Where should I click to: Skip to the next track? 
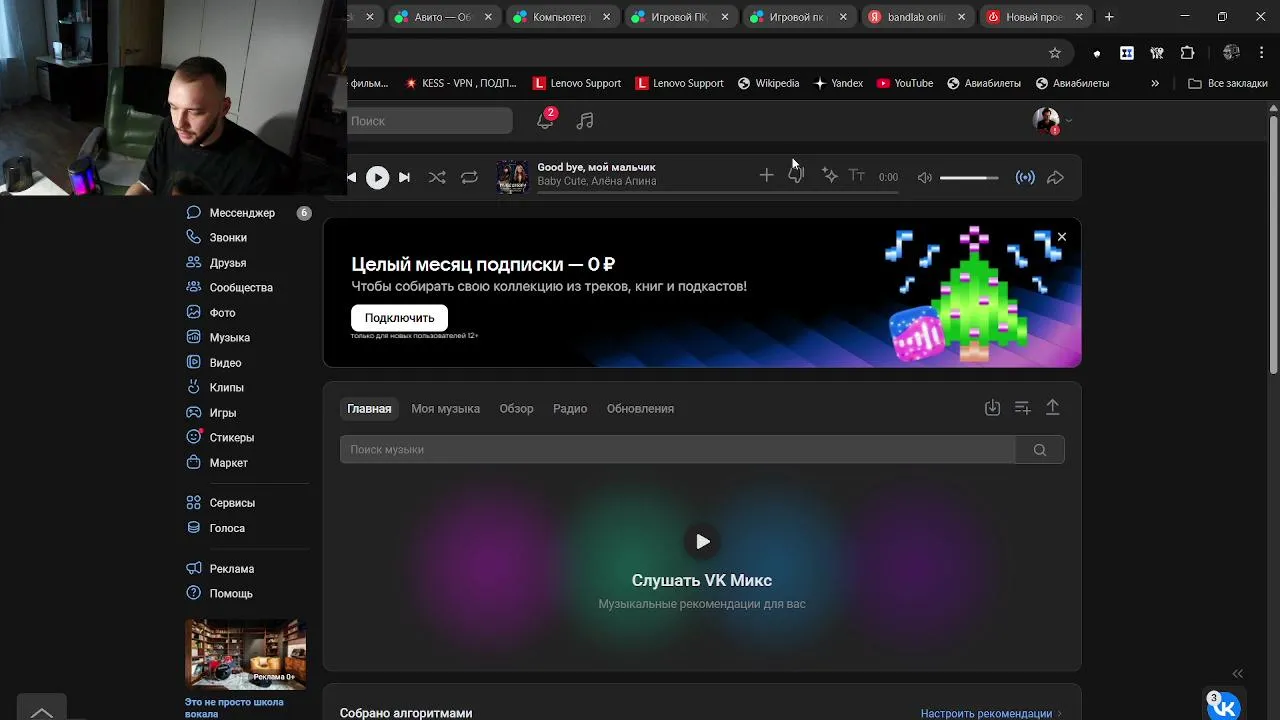pyautogui.click(x=404, y=177)
